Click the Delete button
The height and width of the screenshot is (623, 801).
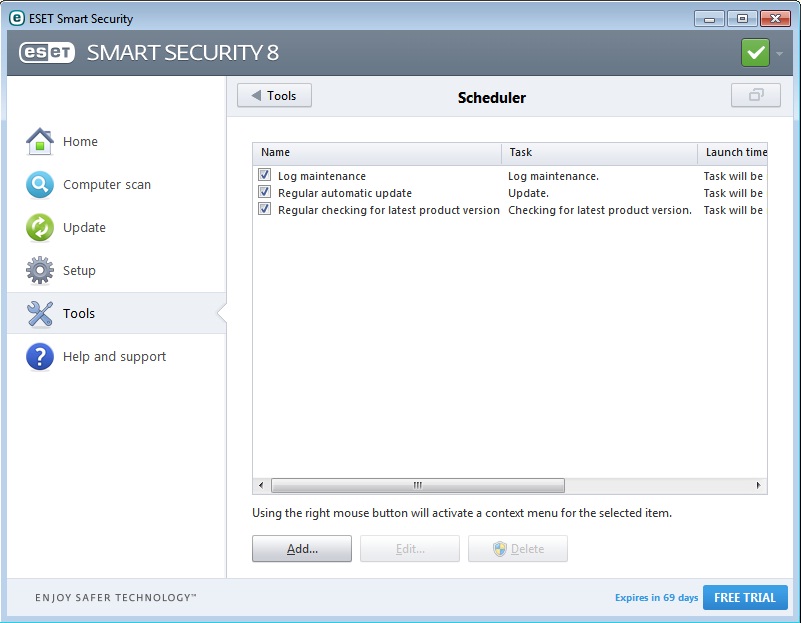(517, 549)
